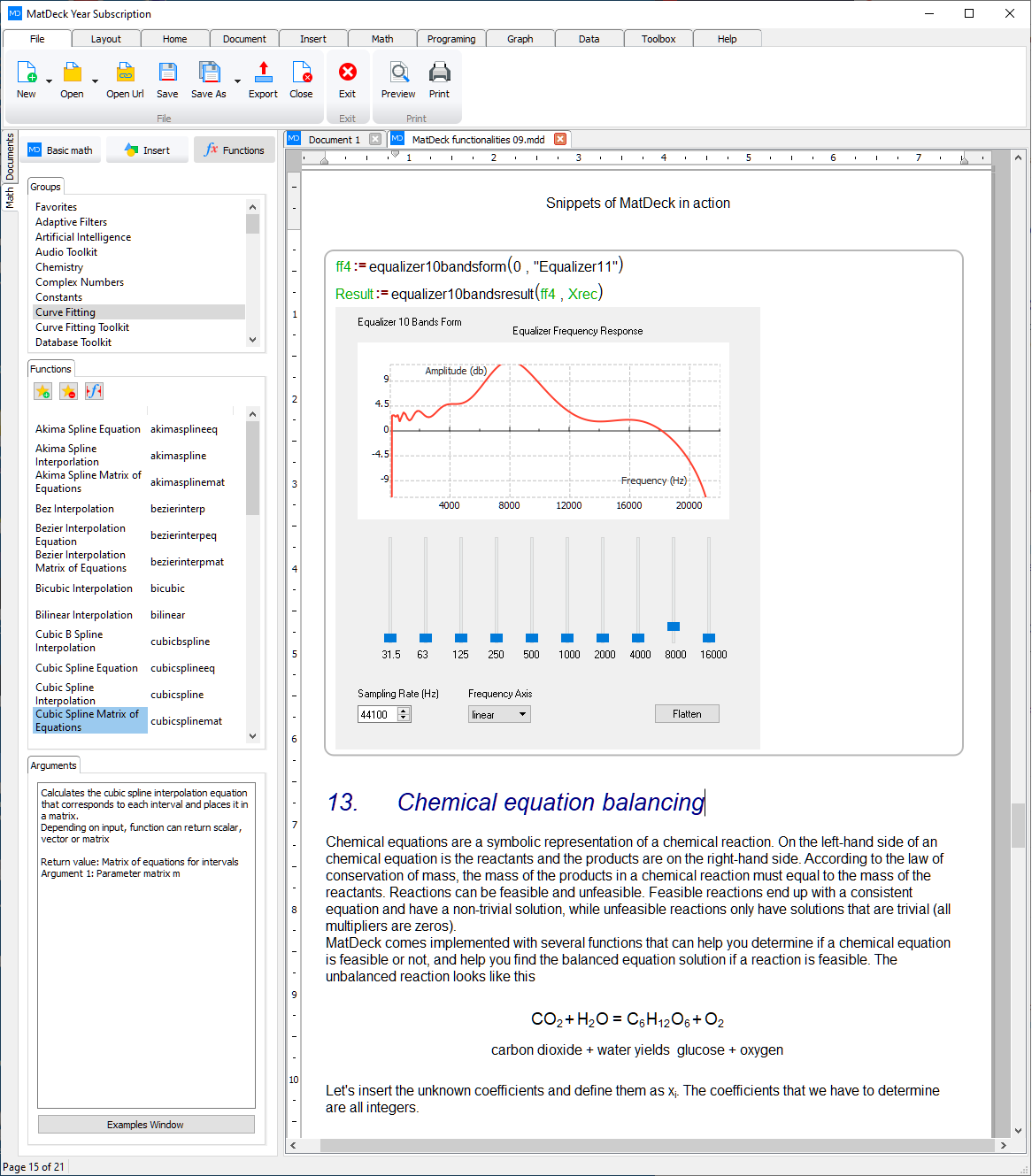Open the Graph ribbon tab

coord(520,39)
